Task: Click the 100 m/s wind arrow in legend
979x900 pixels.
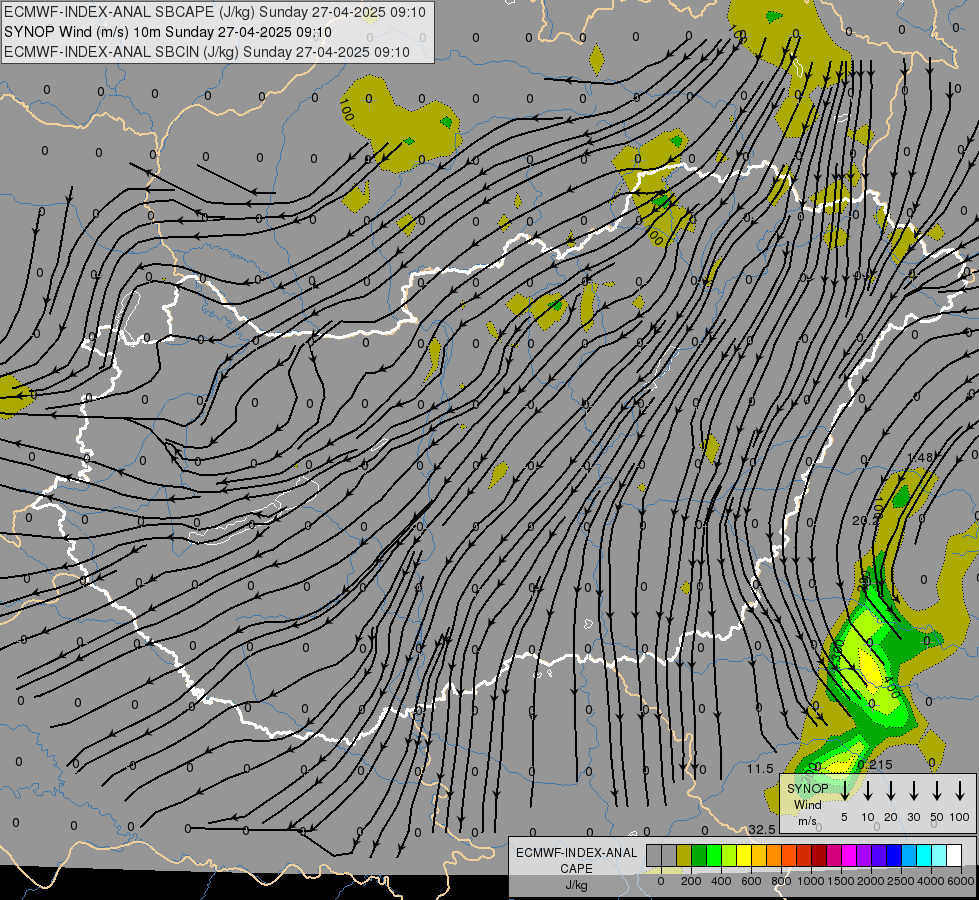Action: pos(960,790)
